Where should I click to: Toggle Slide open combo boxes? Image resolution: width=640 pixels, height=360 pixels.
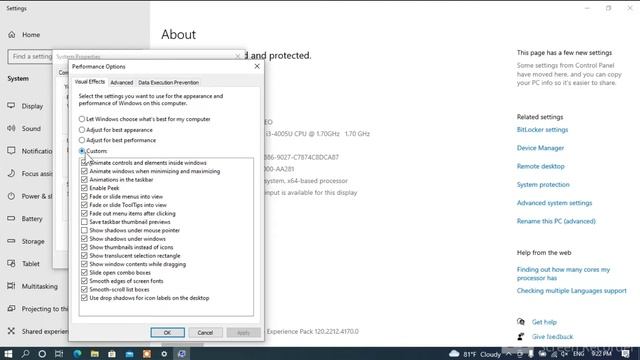pos(84,272)
